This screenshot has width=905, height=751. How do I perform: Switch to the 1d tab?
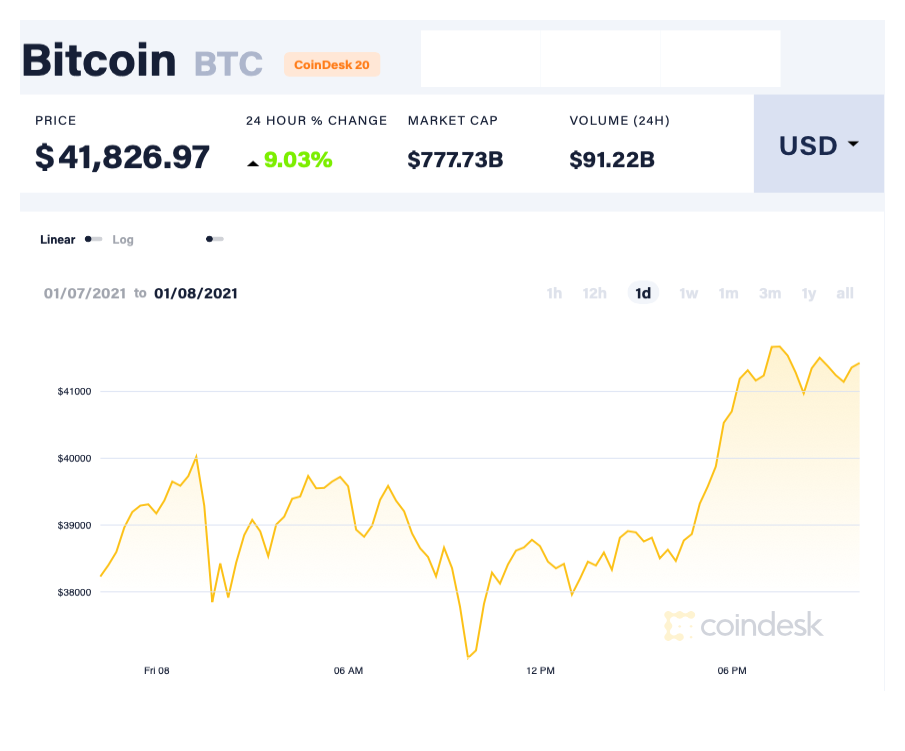click(x=643, y=293)
